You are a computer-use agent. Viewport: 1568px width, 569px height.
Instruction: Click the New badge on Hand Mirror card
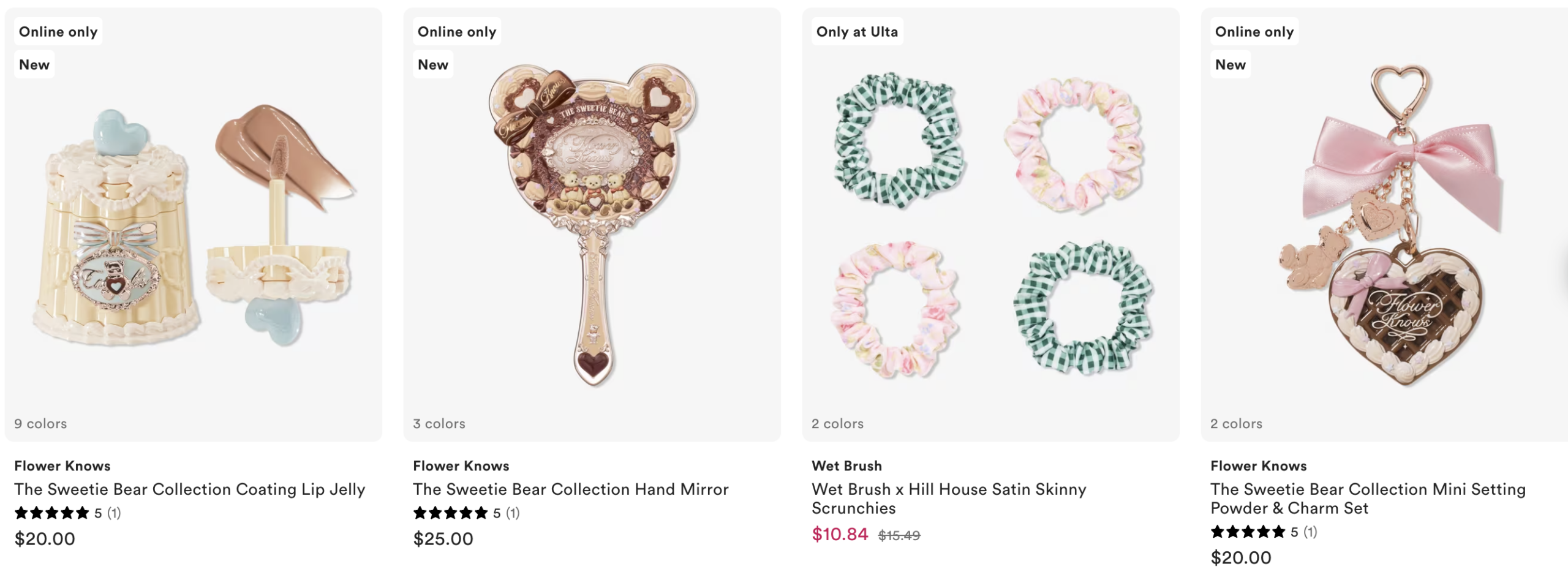coord(432,65)
